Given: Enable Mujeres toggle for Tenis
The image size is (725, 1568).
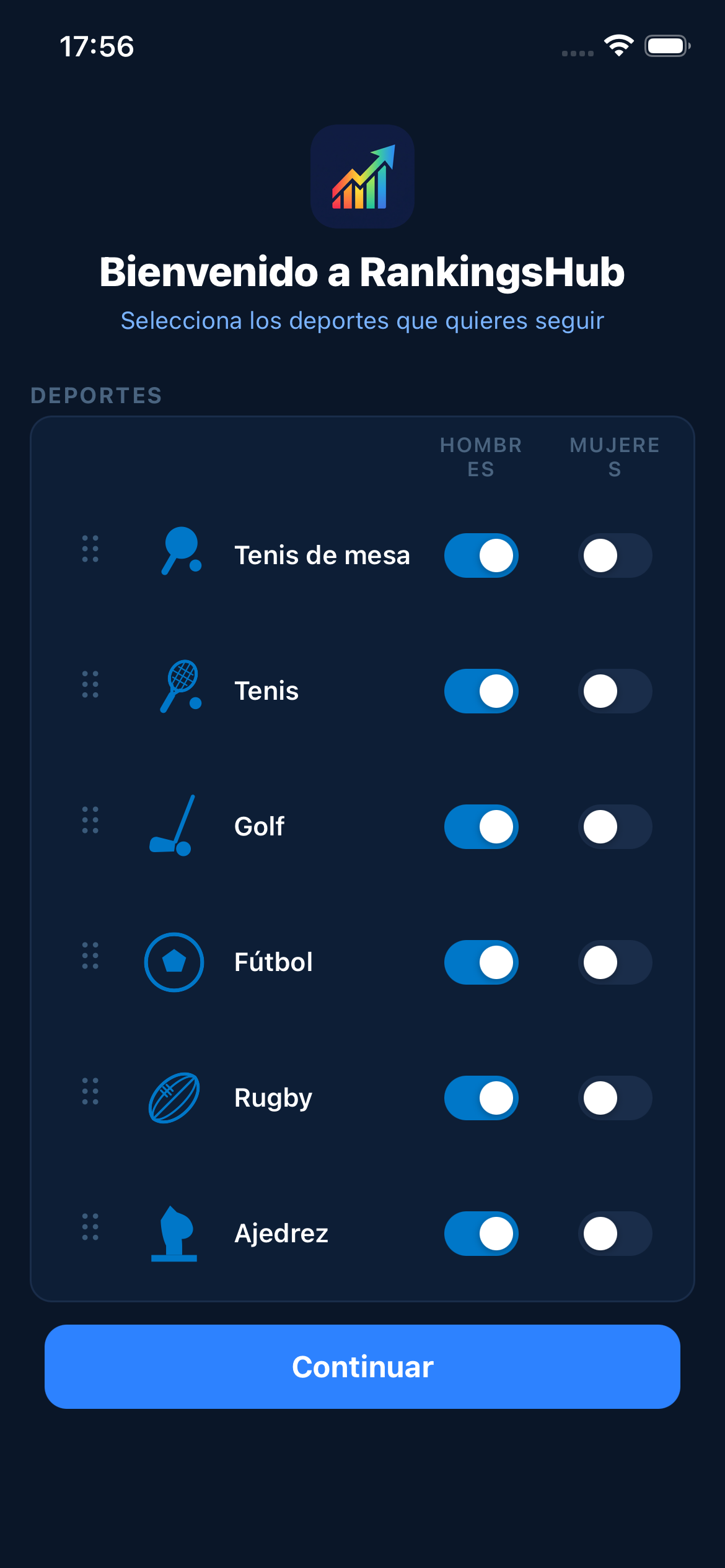Looking at the screenshot, I should 615,691.
